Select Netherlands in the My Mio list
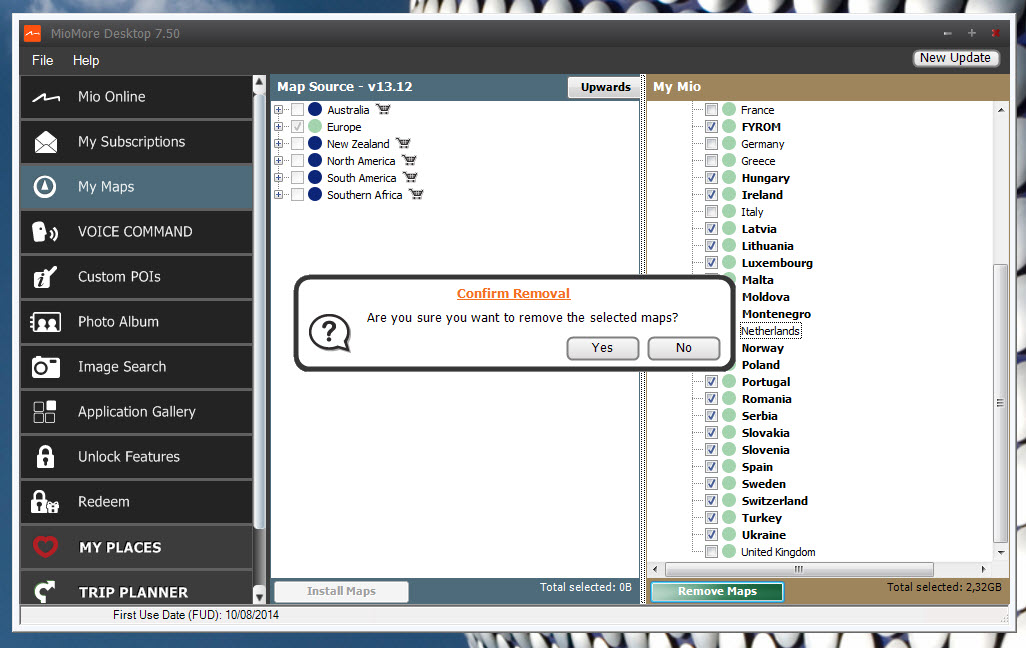 pyautogui.click(x=770, y=331)
